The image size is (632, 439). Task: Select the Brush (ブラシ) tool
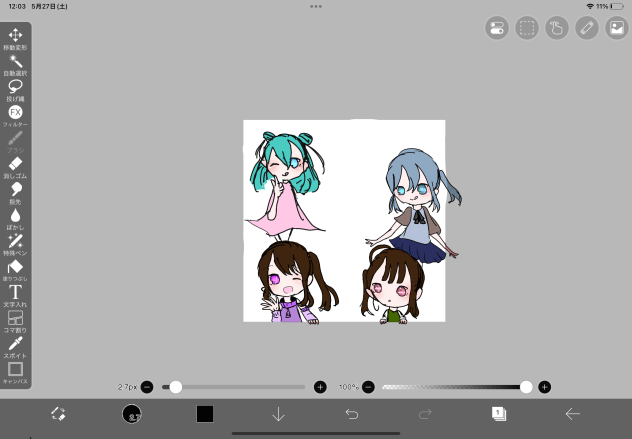[15, 142]
